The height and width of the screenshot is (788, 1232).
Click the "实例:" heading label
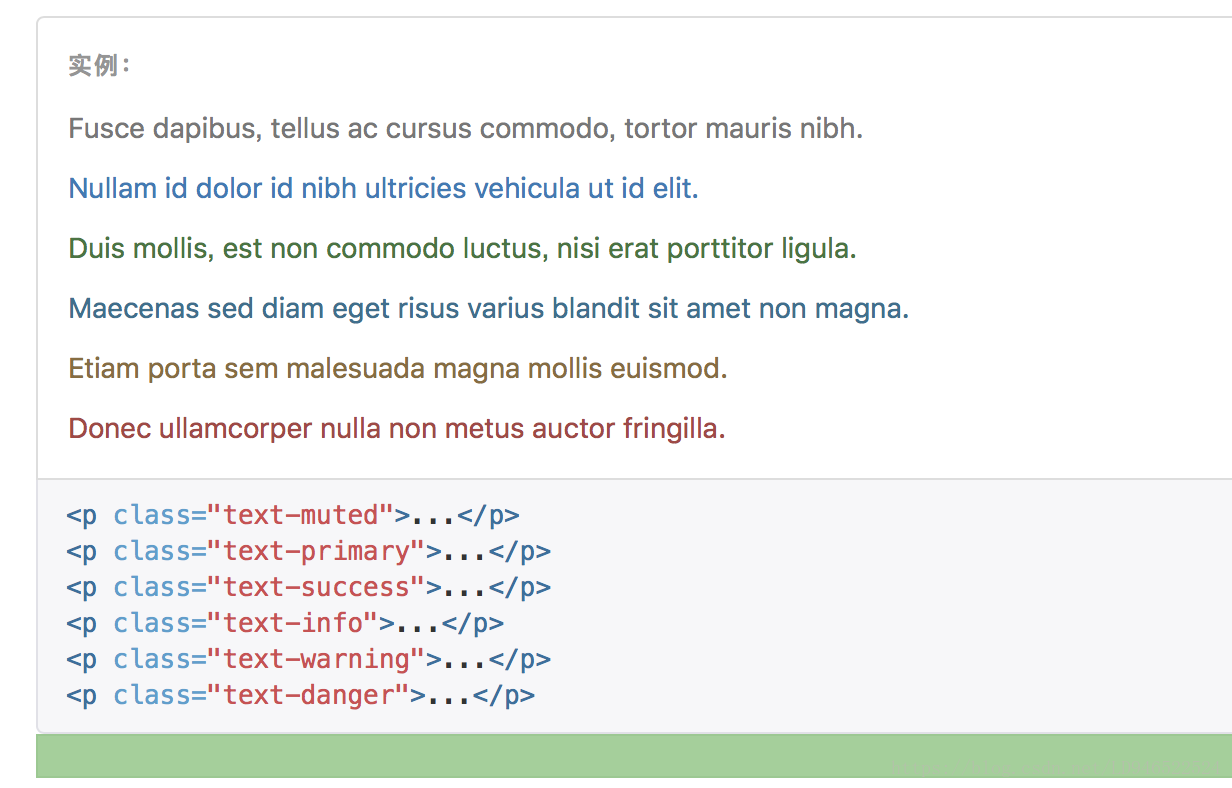(x=99, y=66)
